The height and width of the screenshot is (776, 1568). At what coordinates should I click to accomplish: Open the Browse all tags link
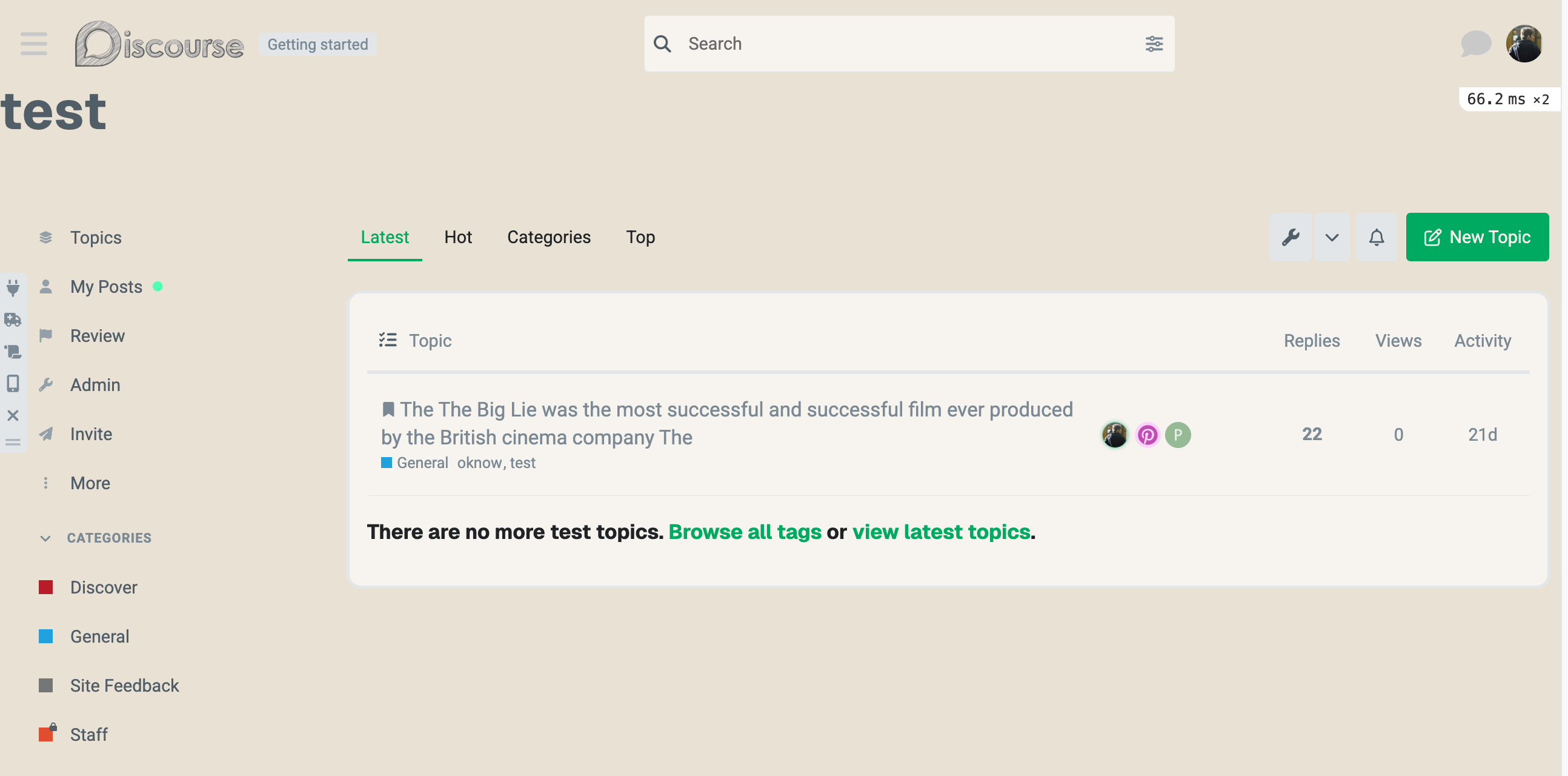coord(745,532)
